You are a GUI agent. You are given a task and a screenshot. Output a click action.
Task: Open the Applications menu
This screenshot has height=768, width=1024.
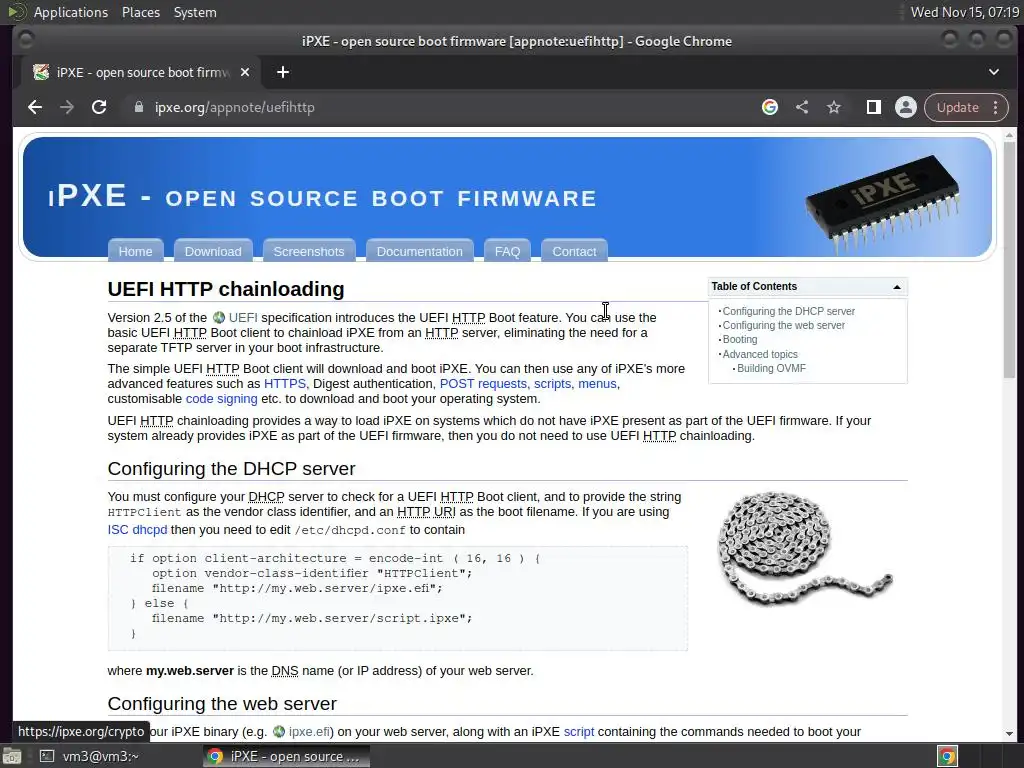pyautogui.click(x=71, y=12)
